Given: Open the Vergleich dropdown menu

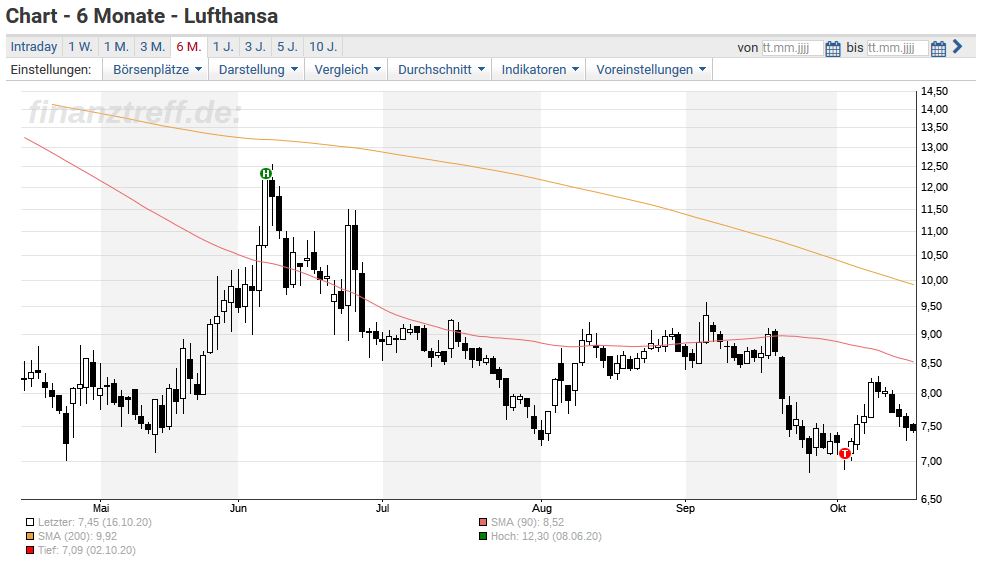Looking at the screenshot, I should [x=347, y=70].
